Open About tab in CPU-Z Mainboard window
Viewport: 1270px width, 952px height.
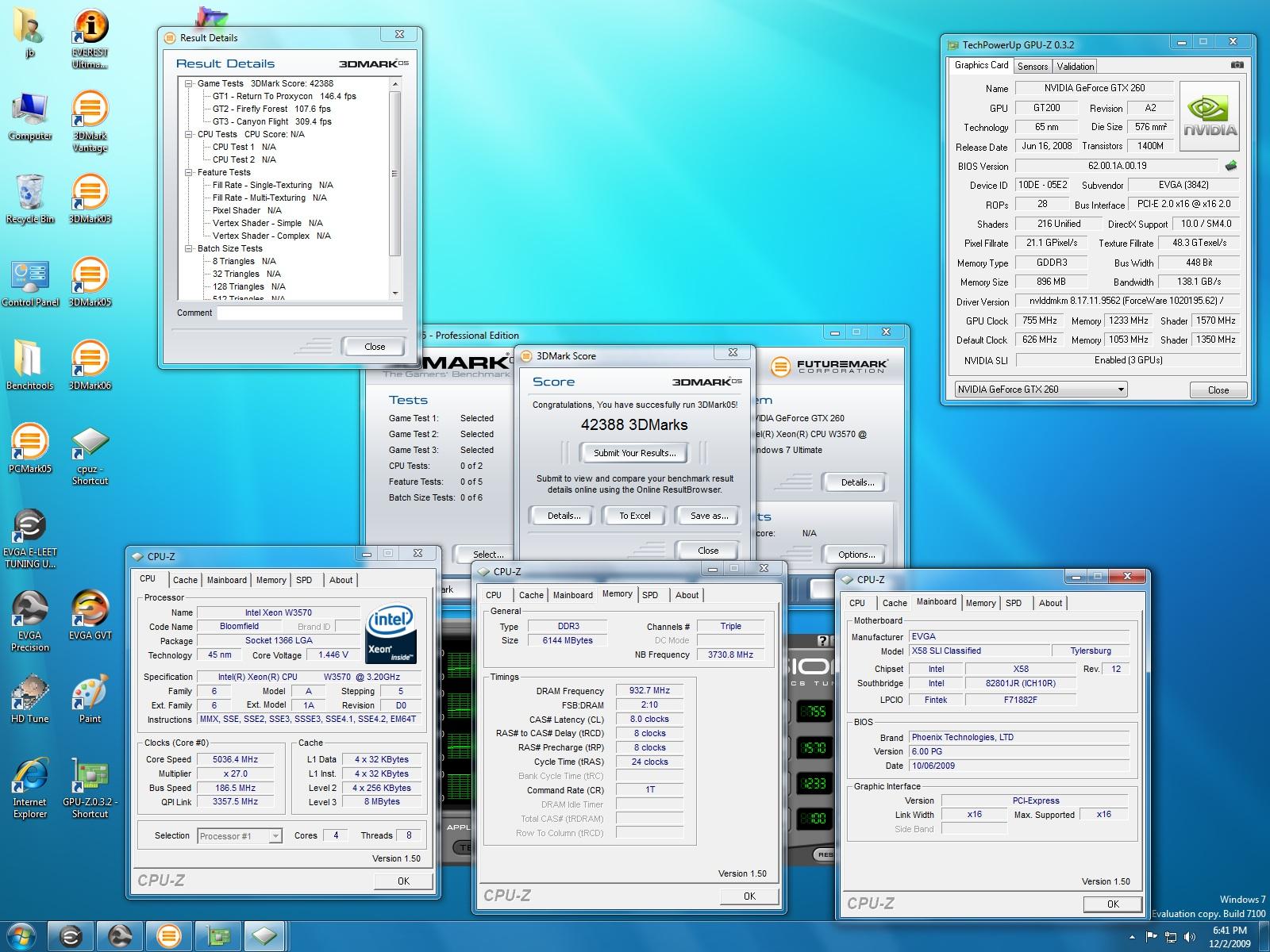coord(1050,603)
